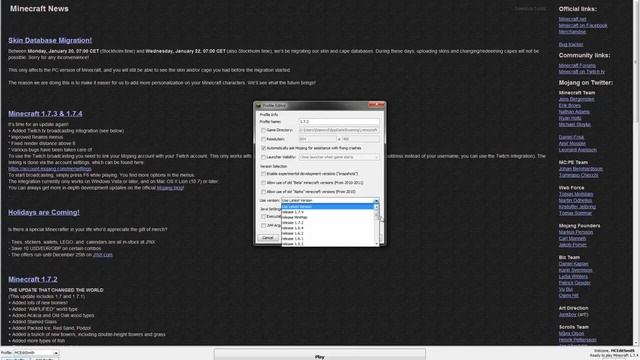This screenshot has height=360, width=640.
Task: Open 'Minecraft 1.7.3 & 1.7.4' news headline
Action: tap(45, 114)
